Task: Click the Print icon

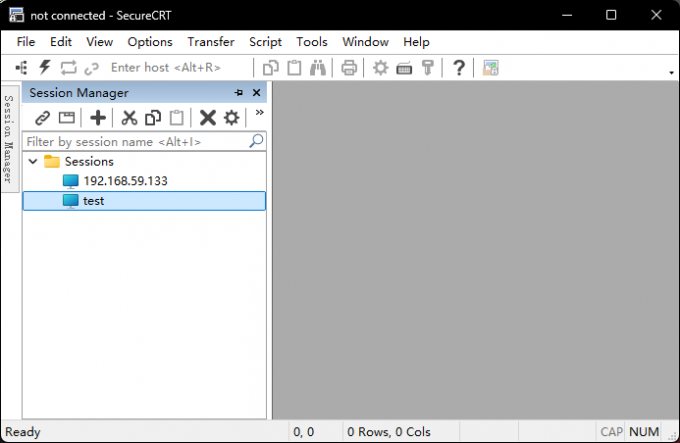Action: point(349,68)
